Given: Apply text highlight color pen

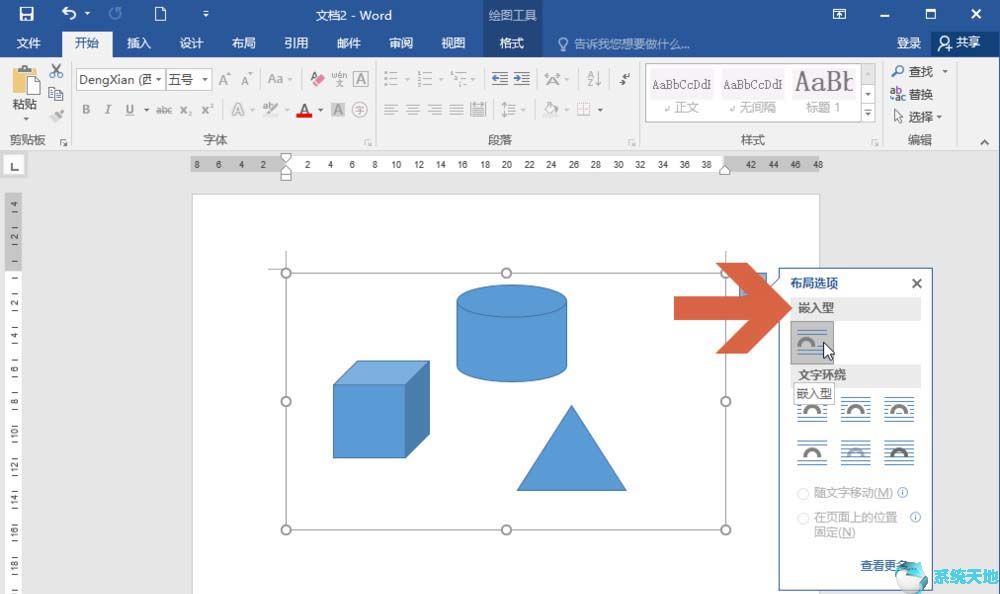Looking at the screenshot, I should tap(270, 110).
